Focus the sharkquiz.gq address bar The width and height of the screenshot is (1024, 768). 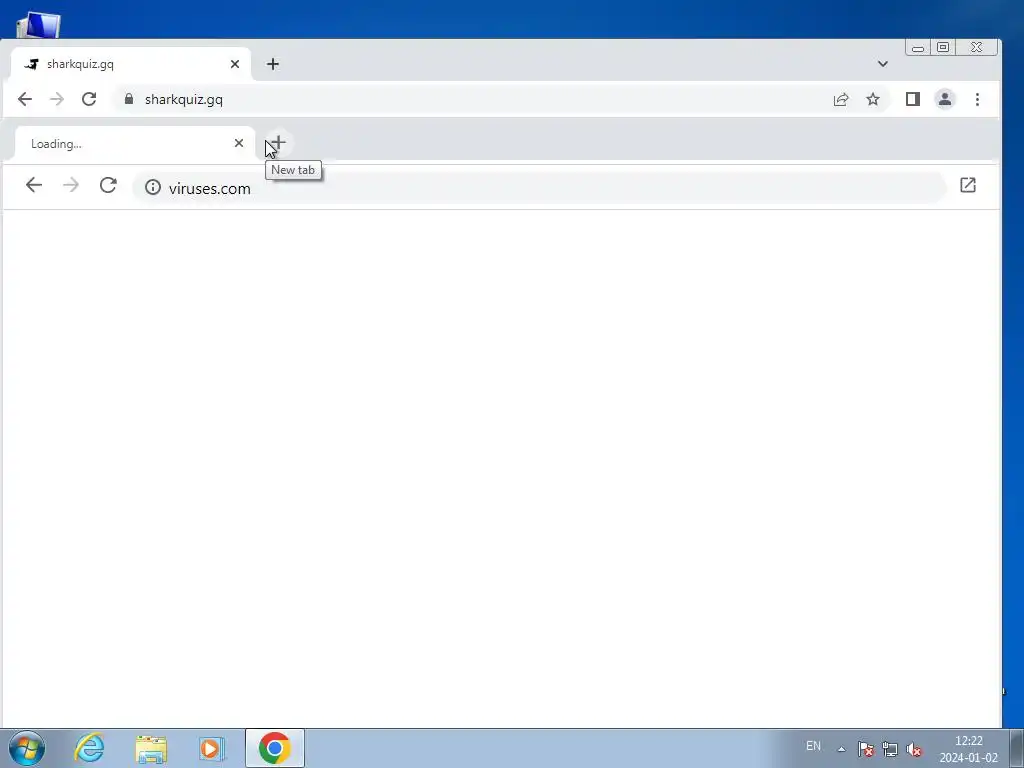coord(503,99)
